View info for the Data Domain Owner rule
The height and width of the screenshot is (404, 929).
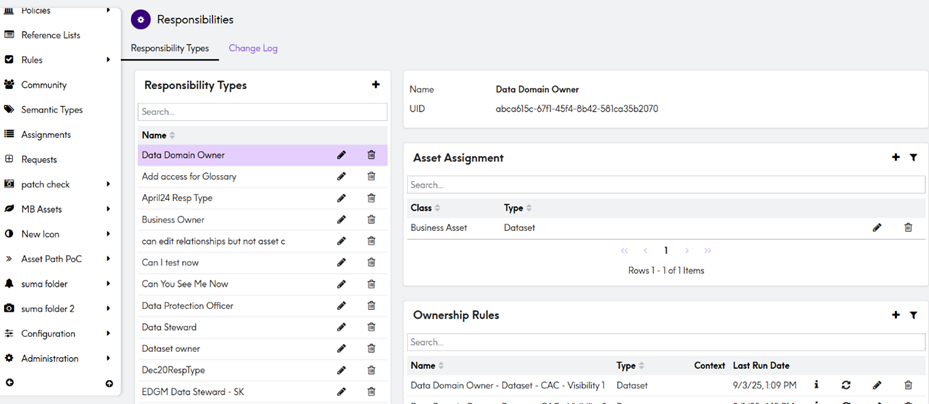[x=816, y=385]
